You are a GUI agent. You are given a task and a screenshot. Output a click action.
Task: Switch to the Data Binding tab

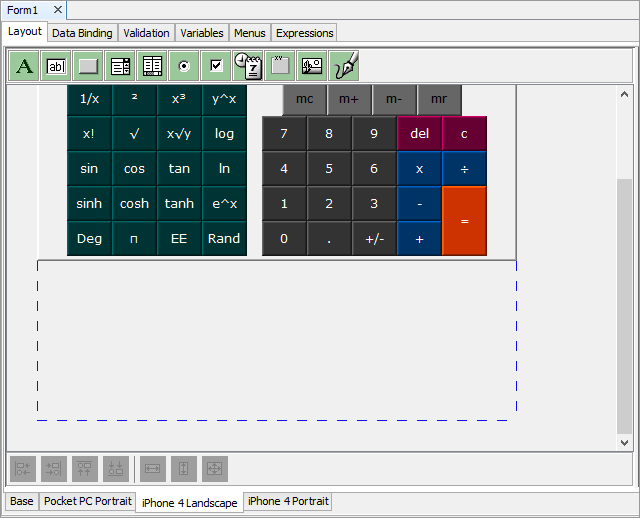pos(83,33)
